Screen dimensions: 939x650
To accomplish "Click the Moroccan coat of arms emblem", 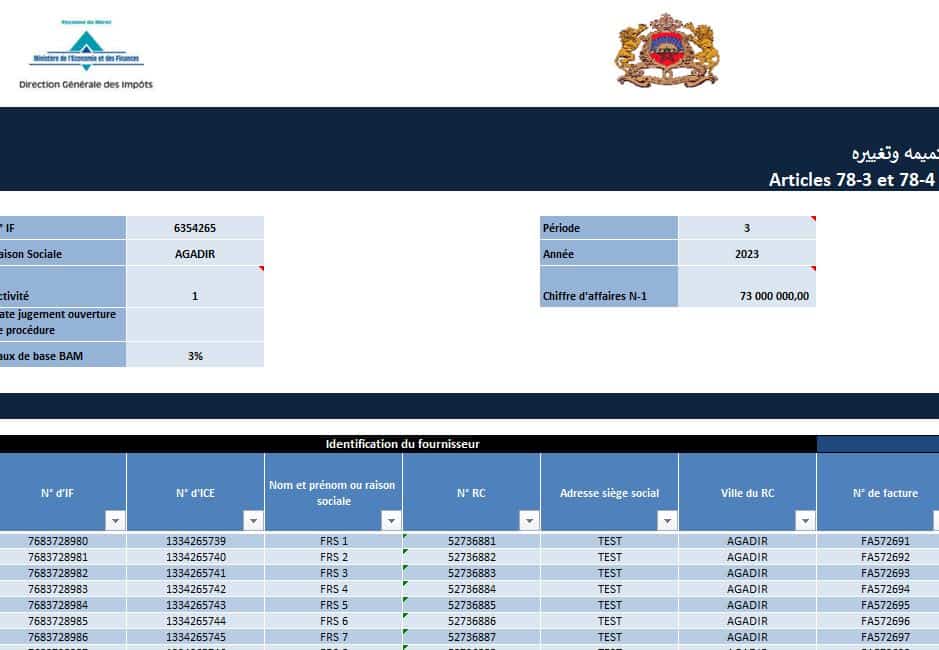I will (x=667, y=50).
